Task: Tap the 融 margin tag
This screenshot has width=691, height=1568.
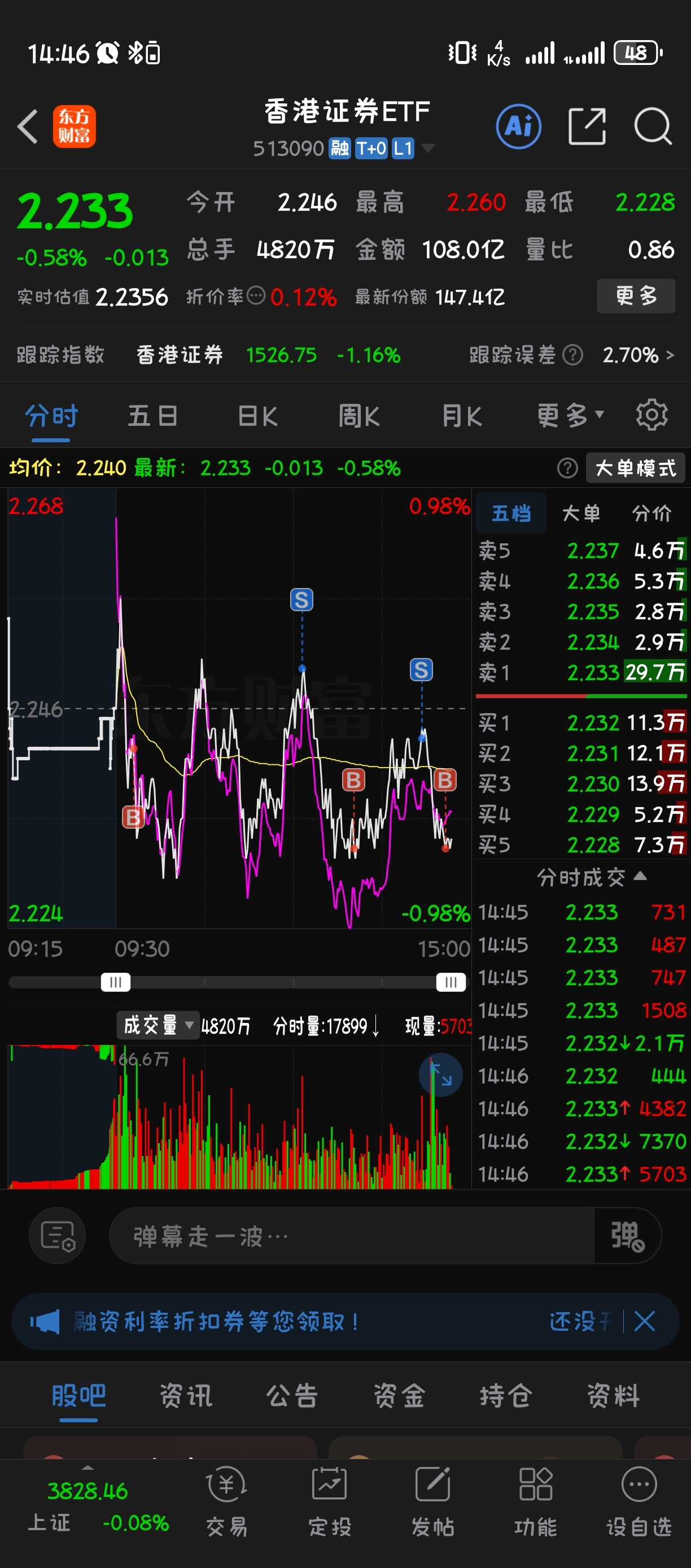Action: tap(339, 148)
